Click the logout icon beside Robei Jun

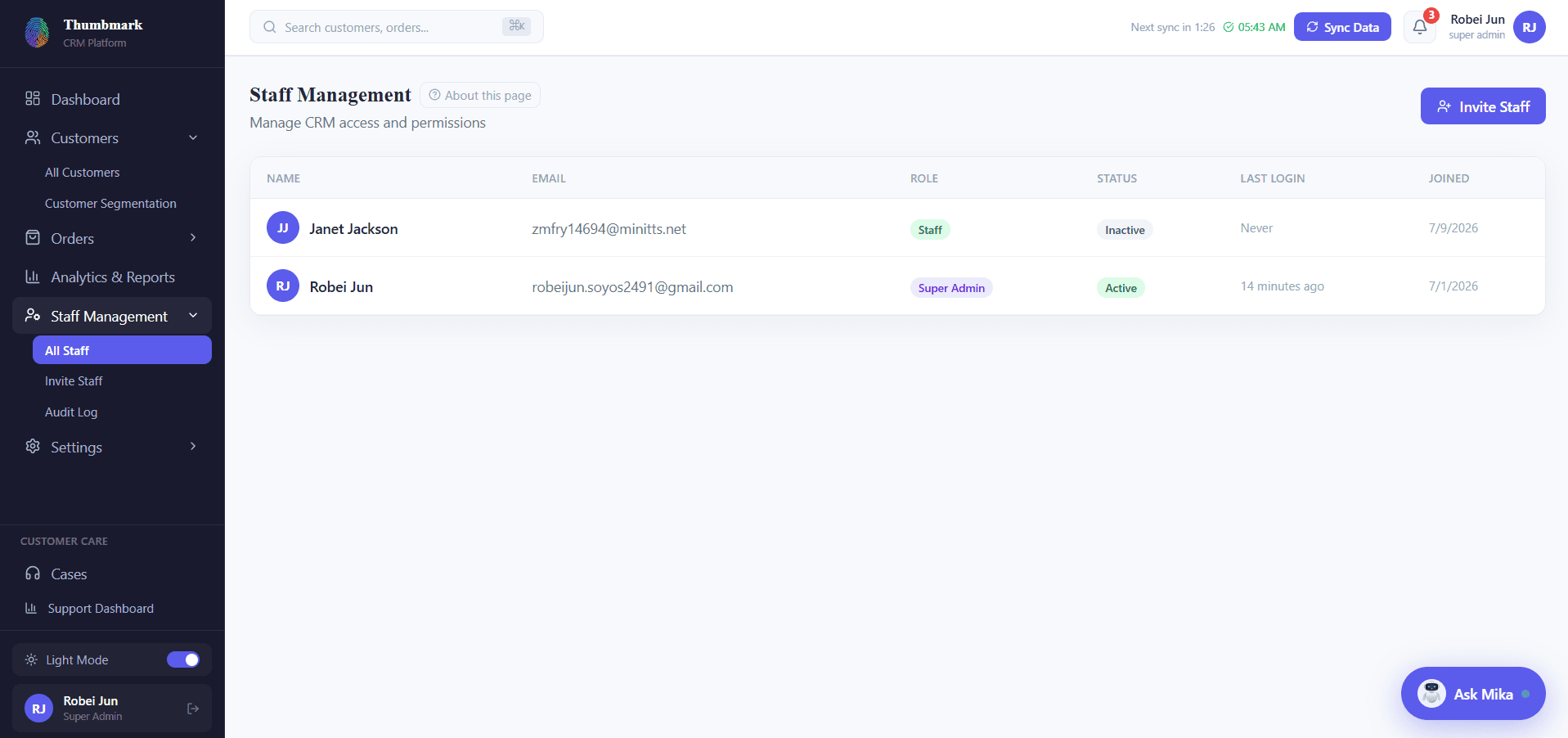click(x=193, y=709)
